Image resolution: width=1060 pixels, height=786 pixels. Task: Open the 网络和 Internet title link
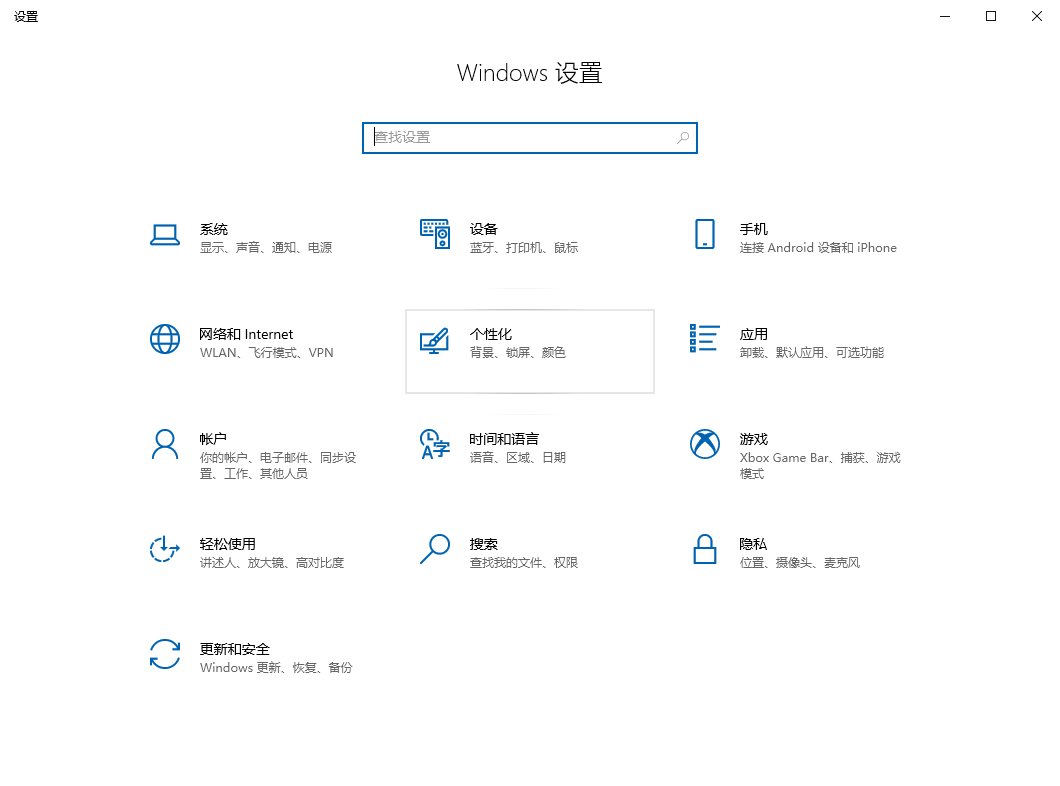246,334
